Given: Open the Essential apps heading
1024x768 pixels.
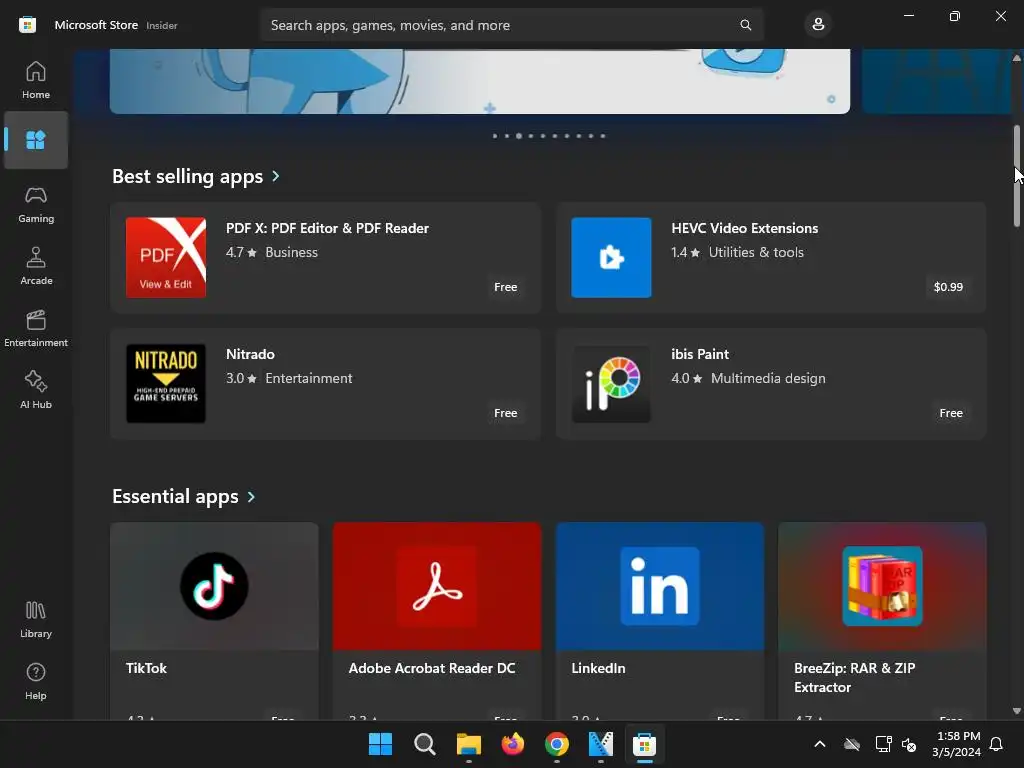Looking at the screenshot, I should tap(175, 497).
